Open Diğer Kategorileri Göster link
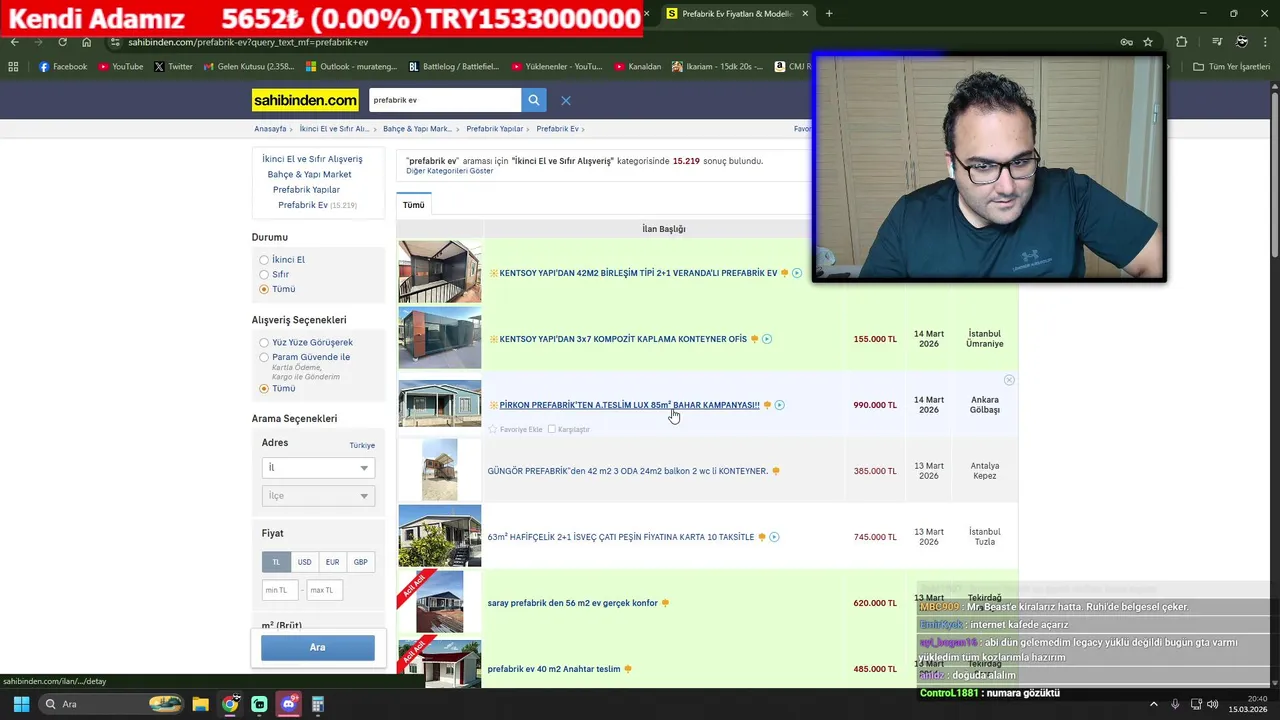1280x720 pixels. click(x=449, y=171)
